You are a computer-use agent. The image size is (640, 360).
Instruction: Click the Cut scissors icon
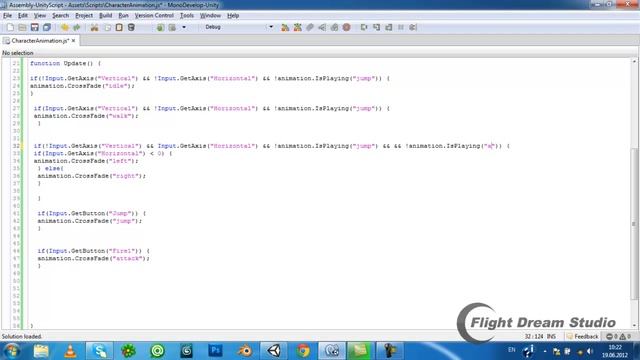point(94,27)
